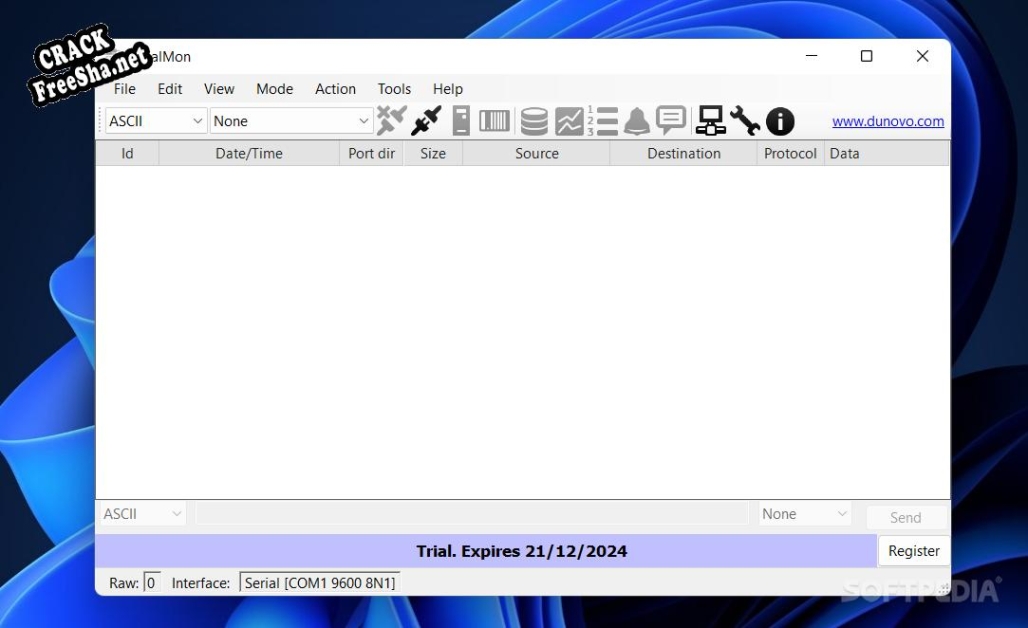The width and height of the screenshot is (1028, 628).
Task: Click the bell alert icon
Action: (637, 121)
